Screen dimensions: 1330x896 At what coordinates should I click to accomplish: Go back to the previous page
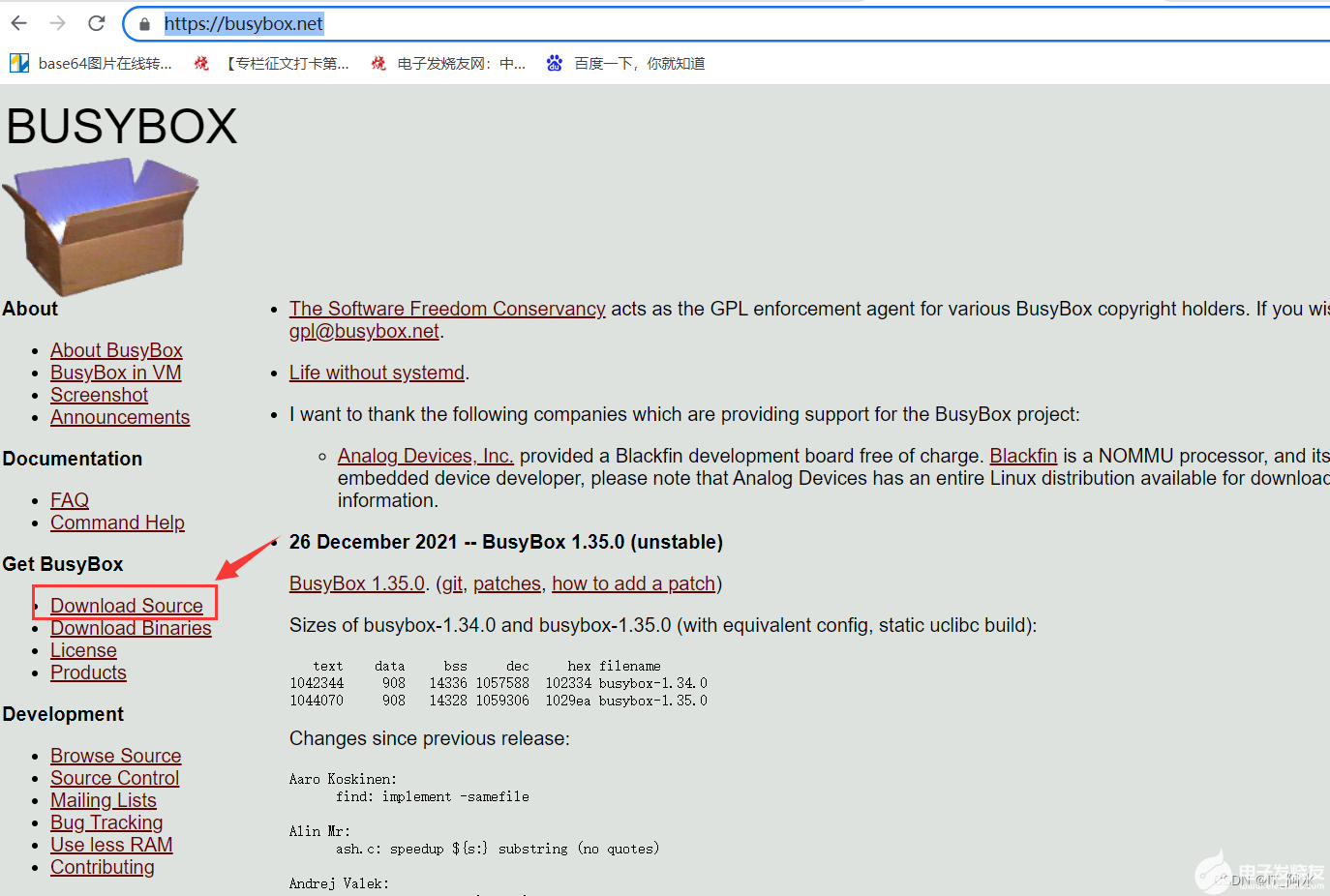[x=19, y=23]
